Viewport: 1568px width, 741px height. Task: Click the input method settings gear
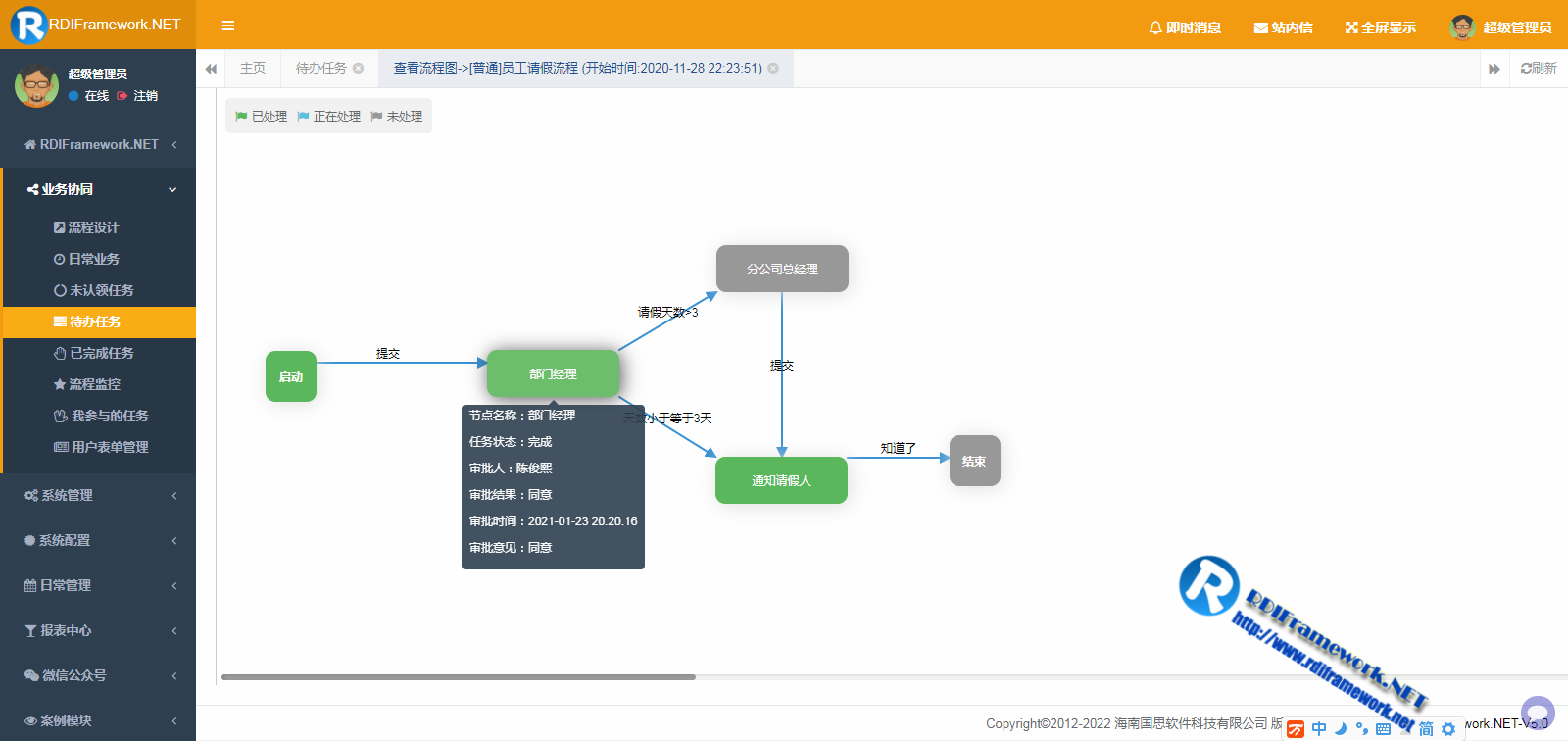(x=1448, y=729)
